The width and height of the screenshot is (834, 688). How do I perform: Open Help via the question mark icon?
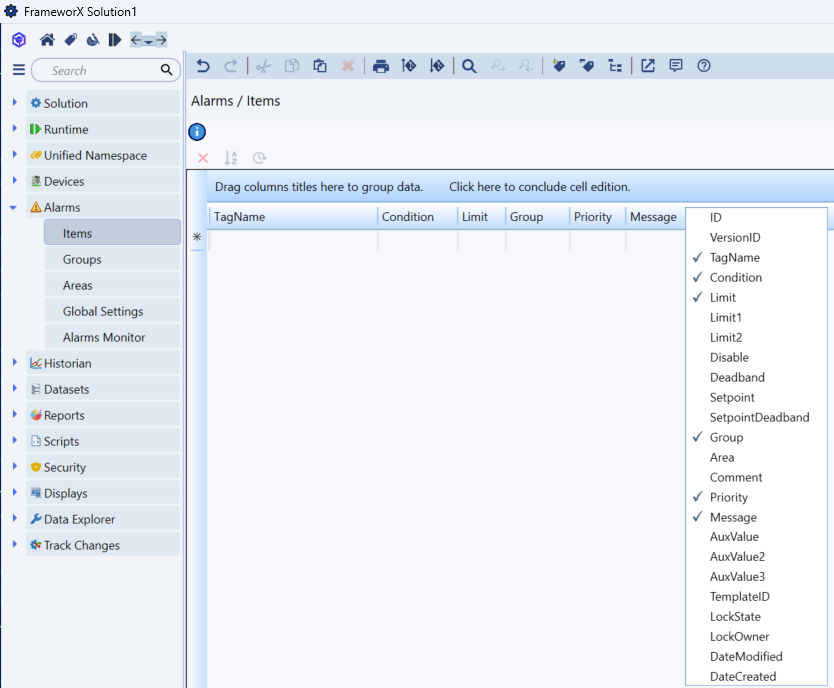704,66
